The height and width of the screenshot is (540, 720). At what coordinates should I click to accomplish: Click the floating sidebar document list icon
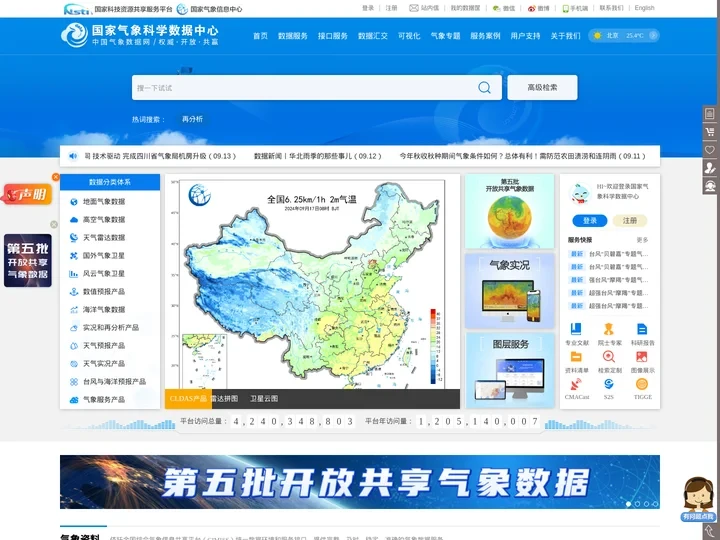pyautogui.click(x=710, y=113)
